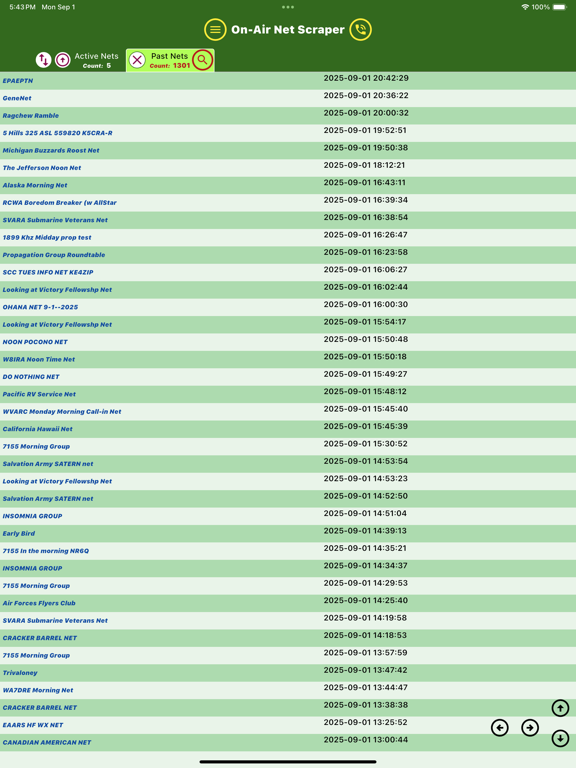Viewport: 576px width, 768px height.
Task: Tap the On-Air Net Scraper title
Action: click(288, 30)
